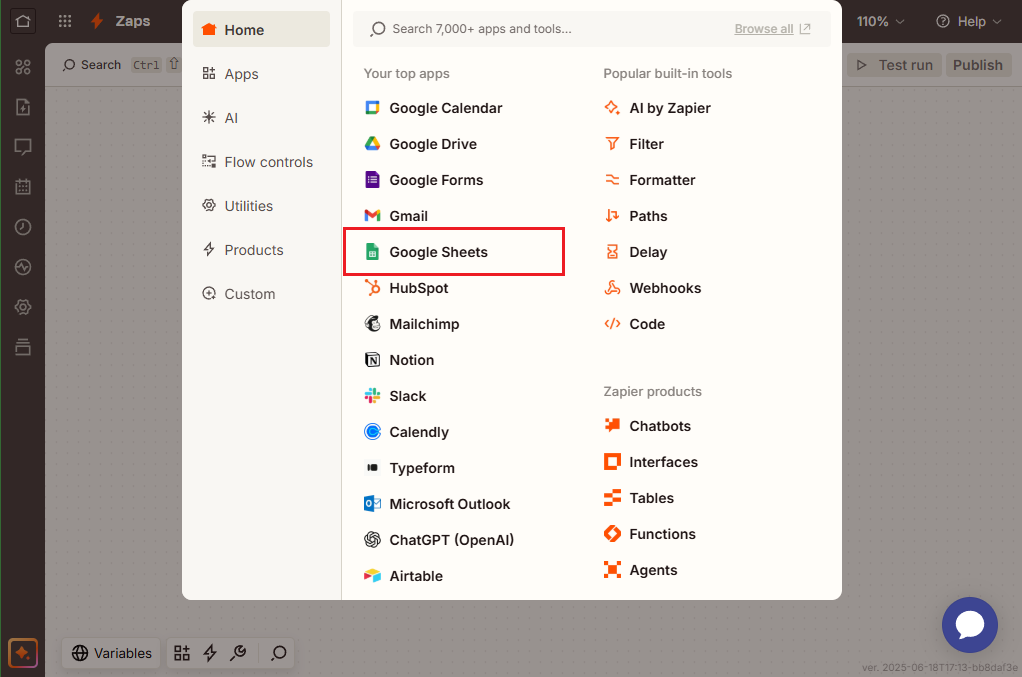Open Chatbots Zapier product
The image size is (1022, 677).
coord(647,426)
